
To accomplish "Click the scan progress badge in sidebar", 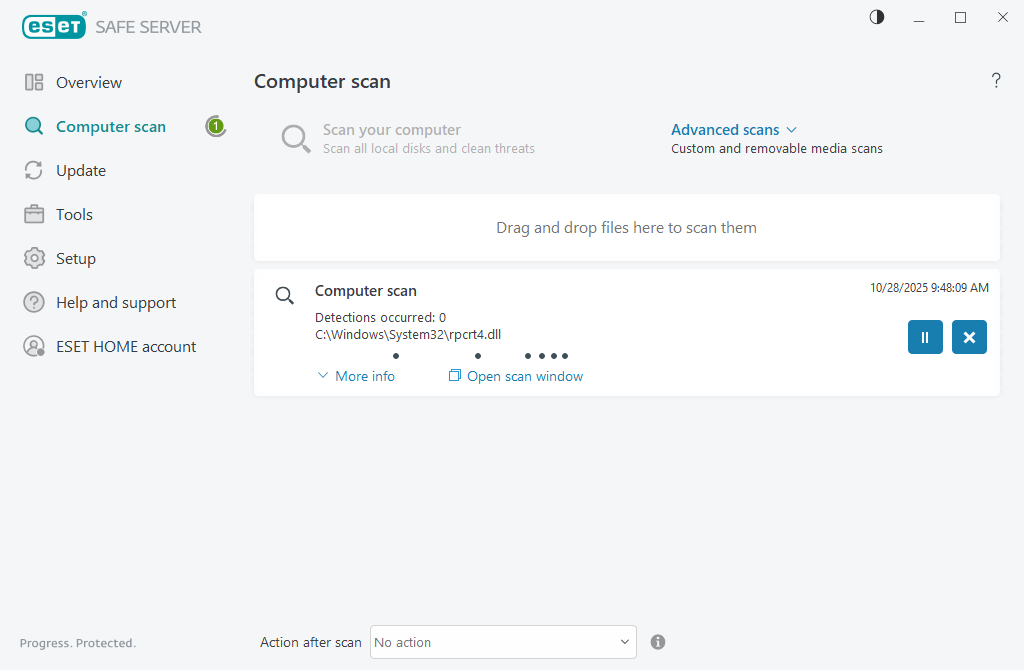I will [215, 127].
